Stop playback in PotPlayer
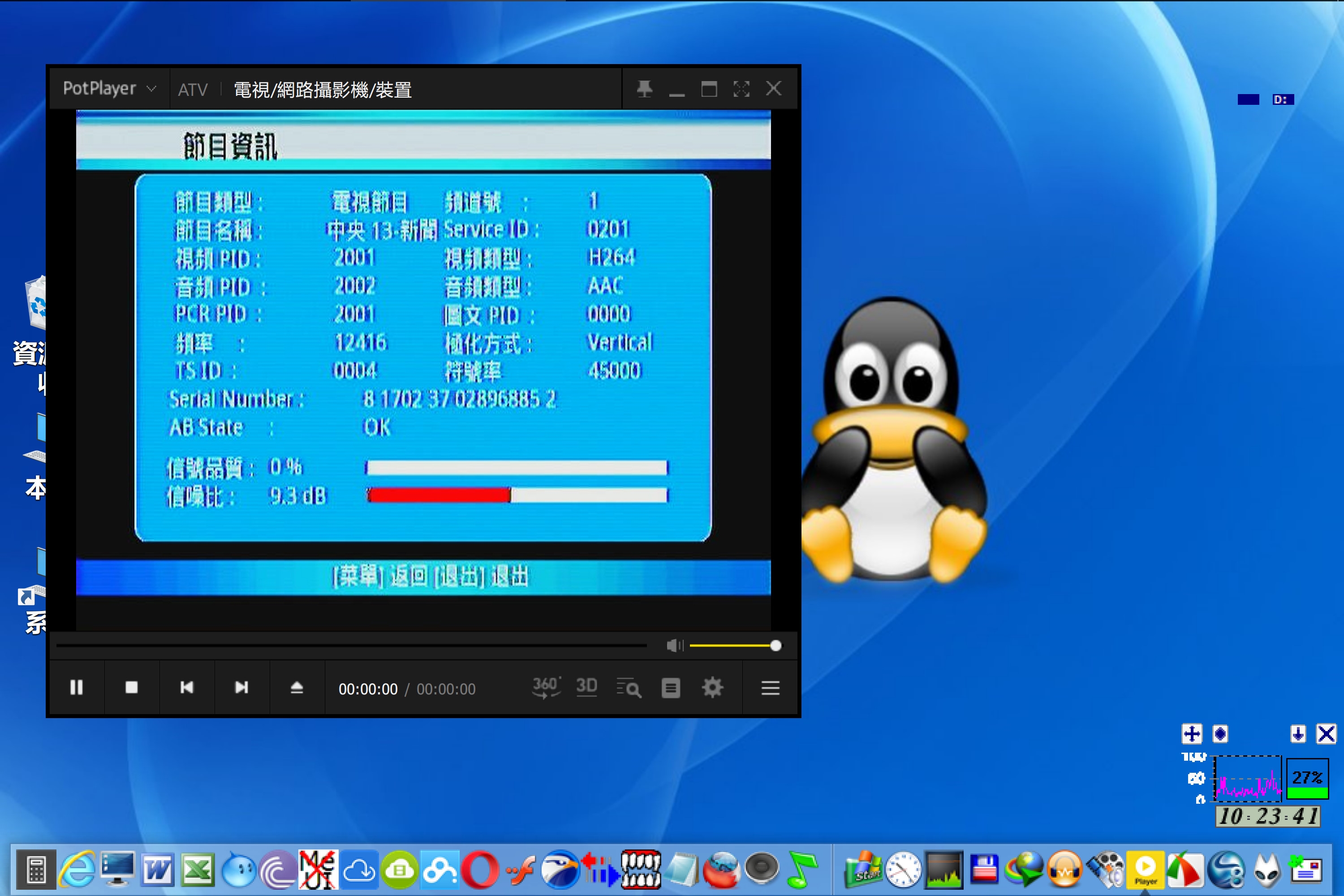Screen dimensions: 1344x896 (131, 687)
